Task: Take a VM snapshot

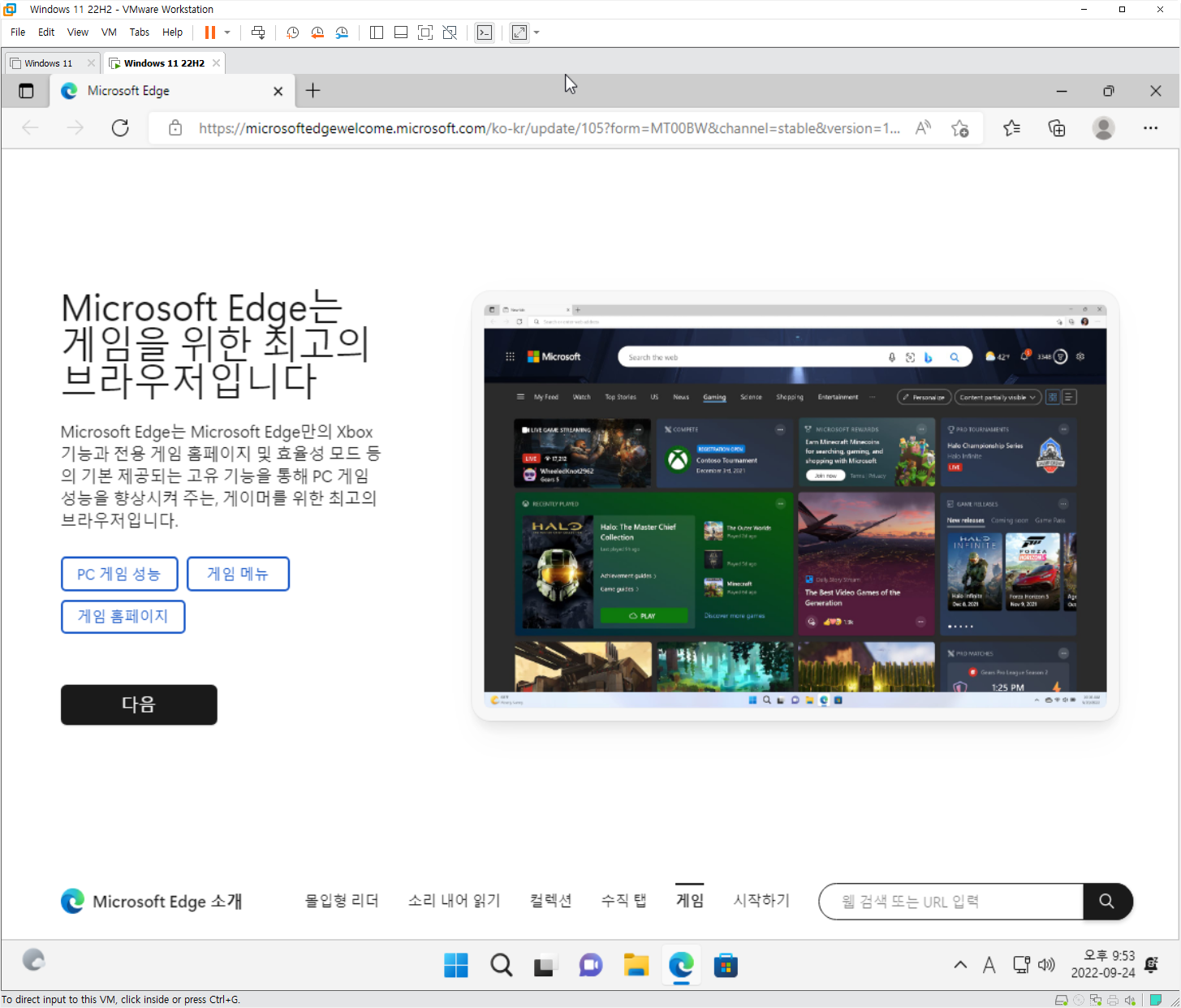Action: tap(293, 32)
